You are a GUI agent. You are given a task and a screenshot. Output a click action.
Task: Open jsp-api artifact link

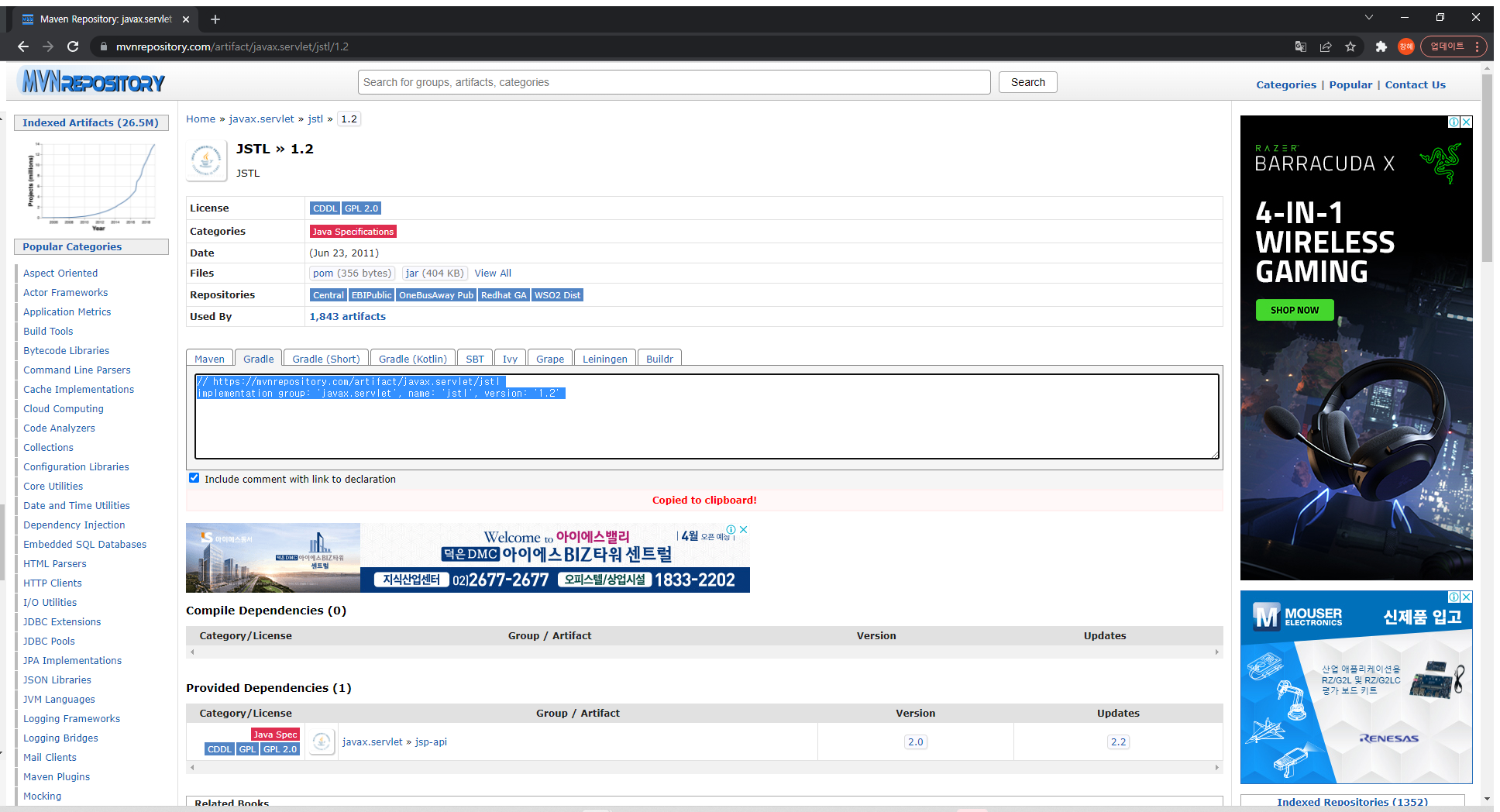pyautogui.click(x=431, y=741)
